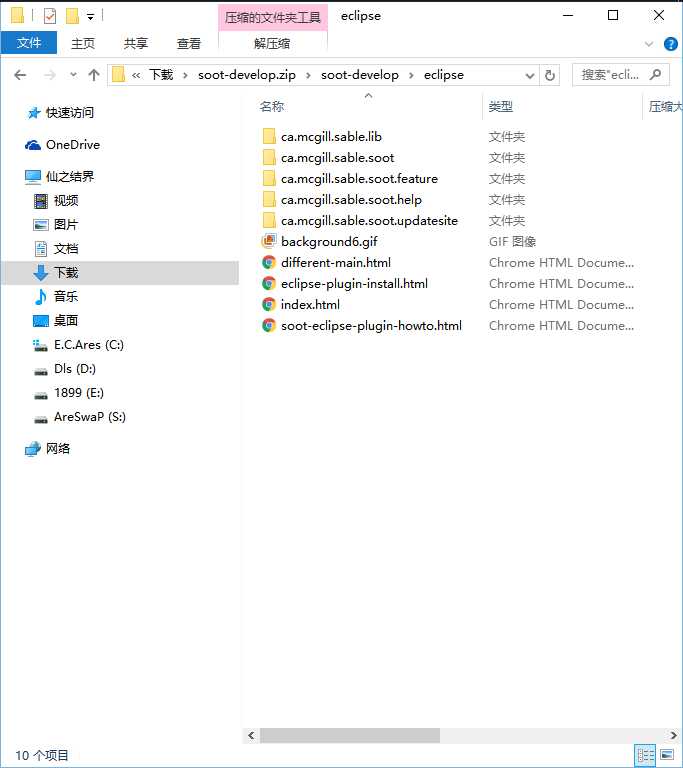The width and height of the screenshot is (683, 768).
Task: Click horizontal scrollbar left arrow
Action: coord(251,735)
